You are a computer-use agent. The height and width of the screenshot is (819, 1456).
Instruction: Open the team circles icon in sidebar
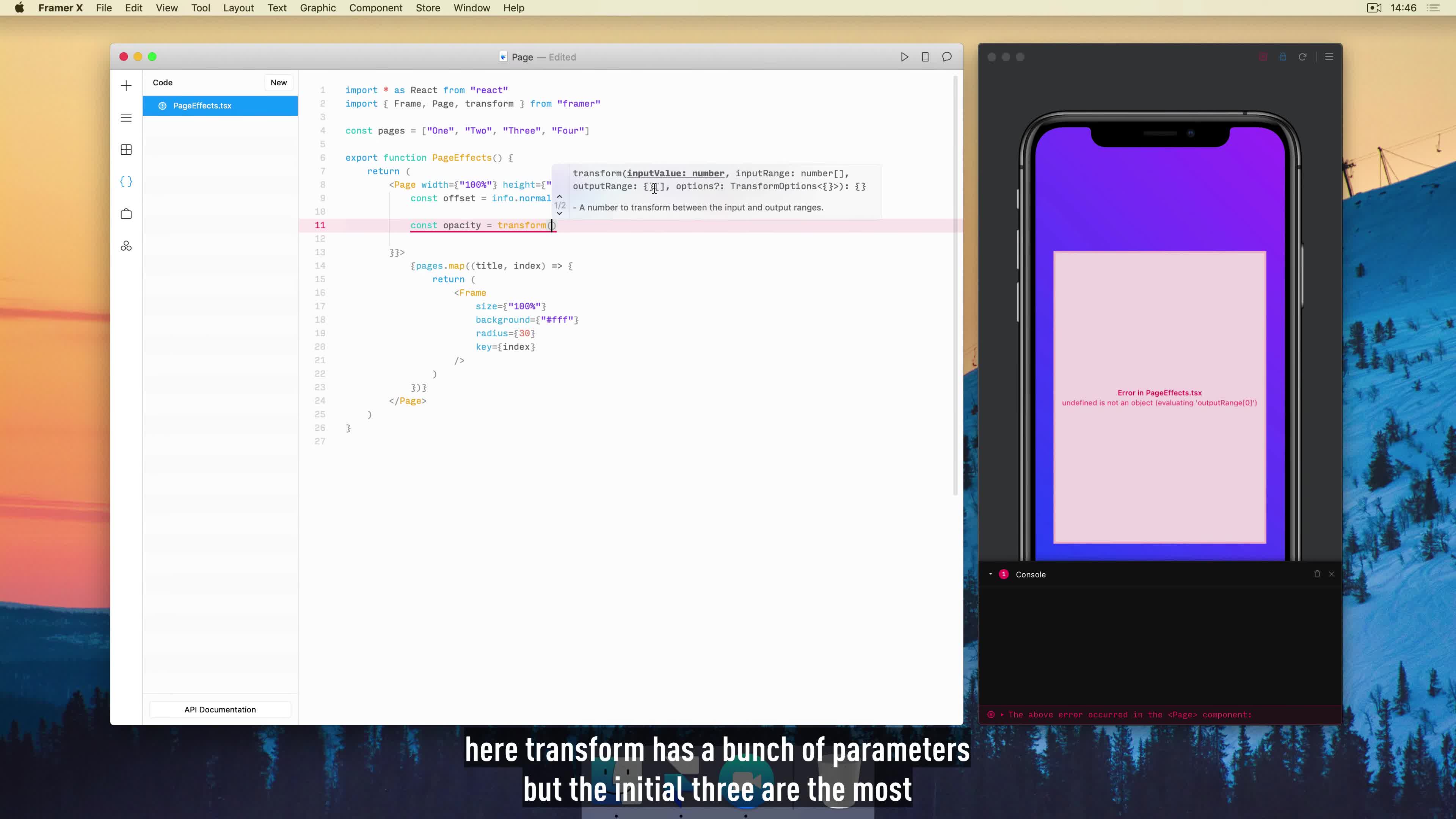(x=126, y=246)
